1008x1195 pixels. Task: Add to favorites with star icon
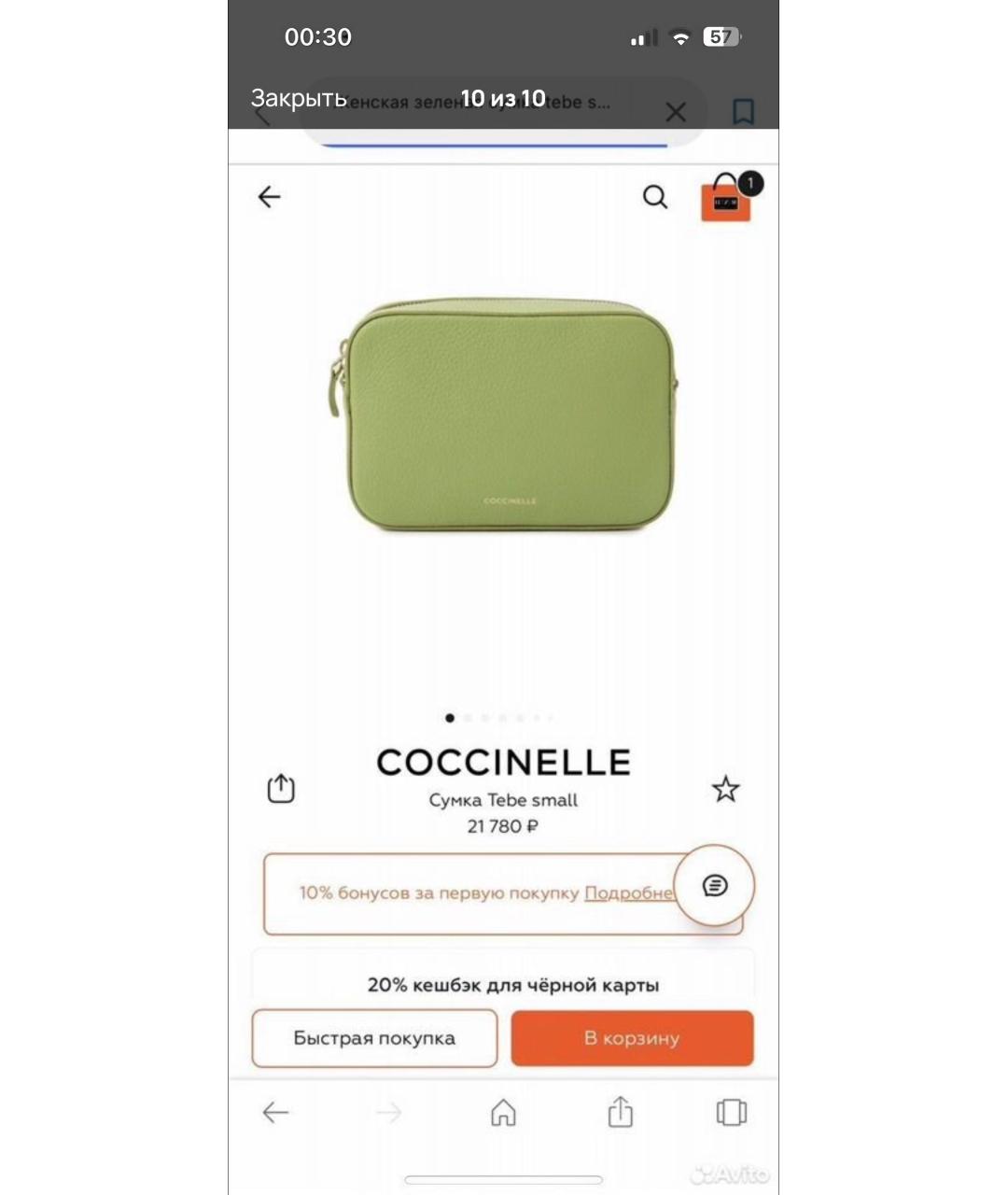tap(726, 790)
